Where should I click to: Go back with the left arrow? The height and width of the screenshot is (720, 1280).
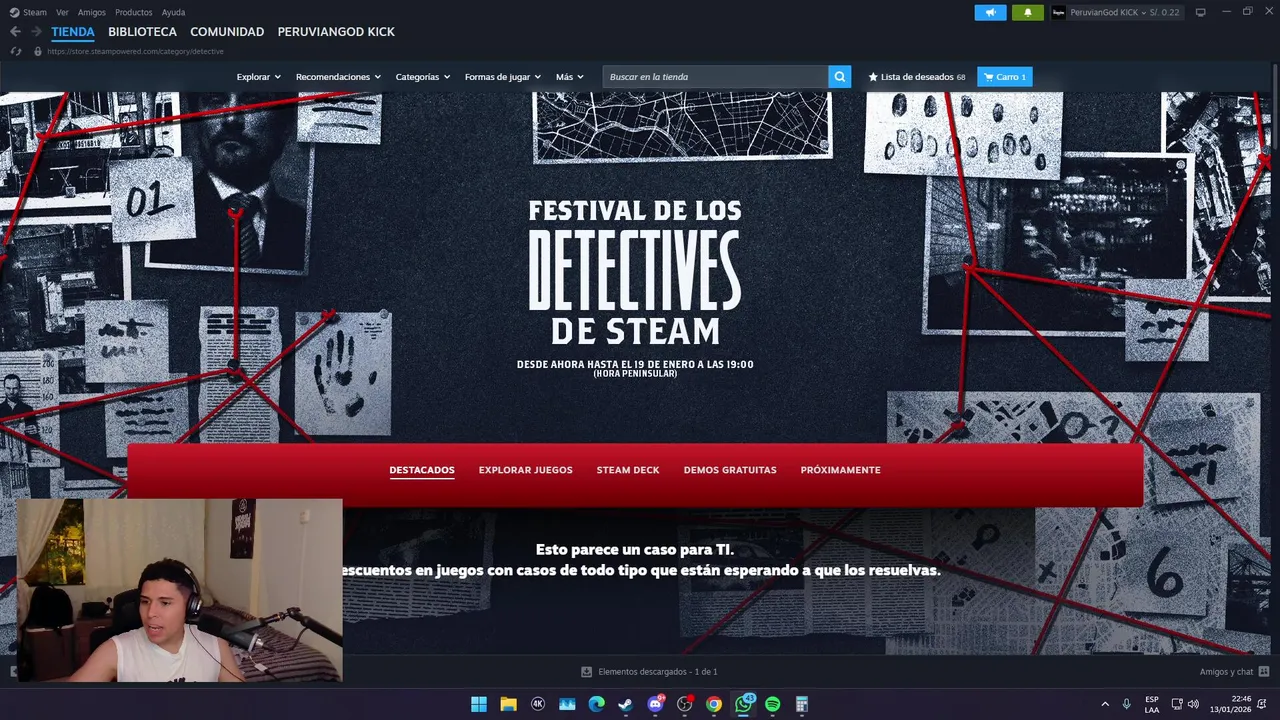pos(15,32)
